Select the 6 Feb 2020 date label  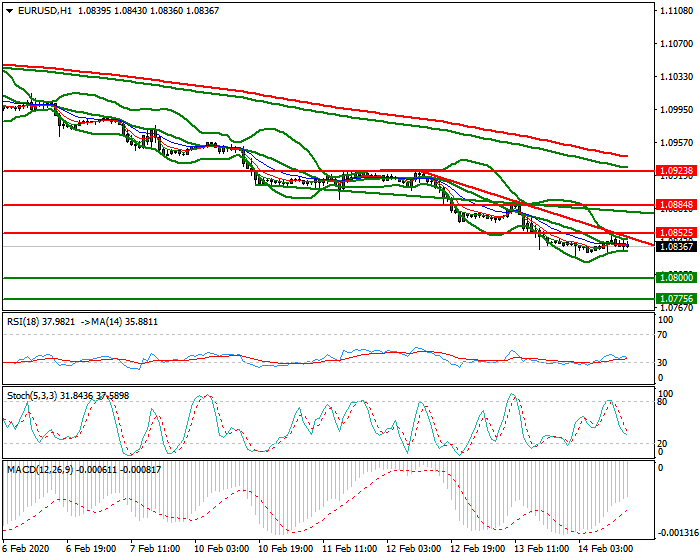[25, 549]
